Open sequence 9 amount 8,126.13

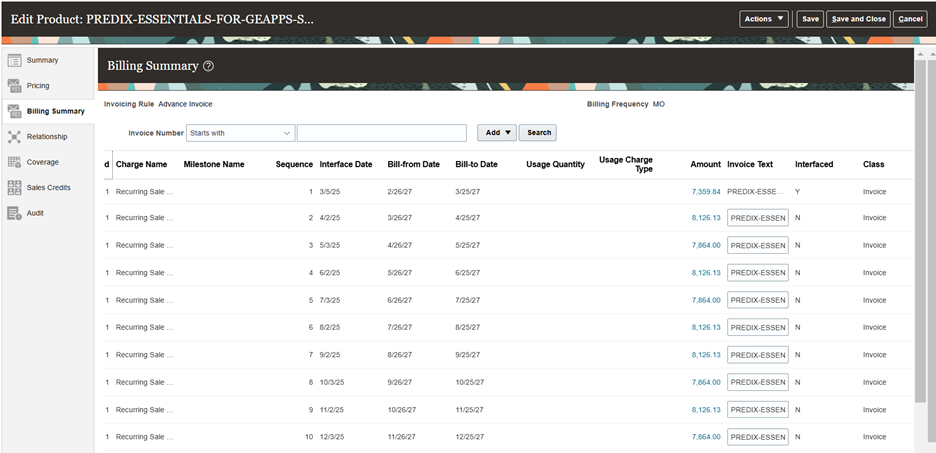[x=706, y=410]
